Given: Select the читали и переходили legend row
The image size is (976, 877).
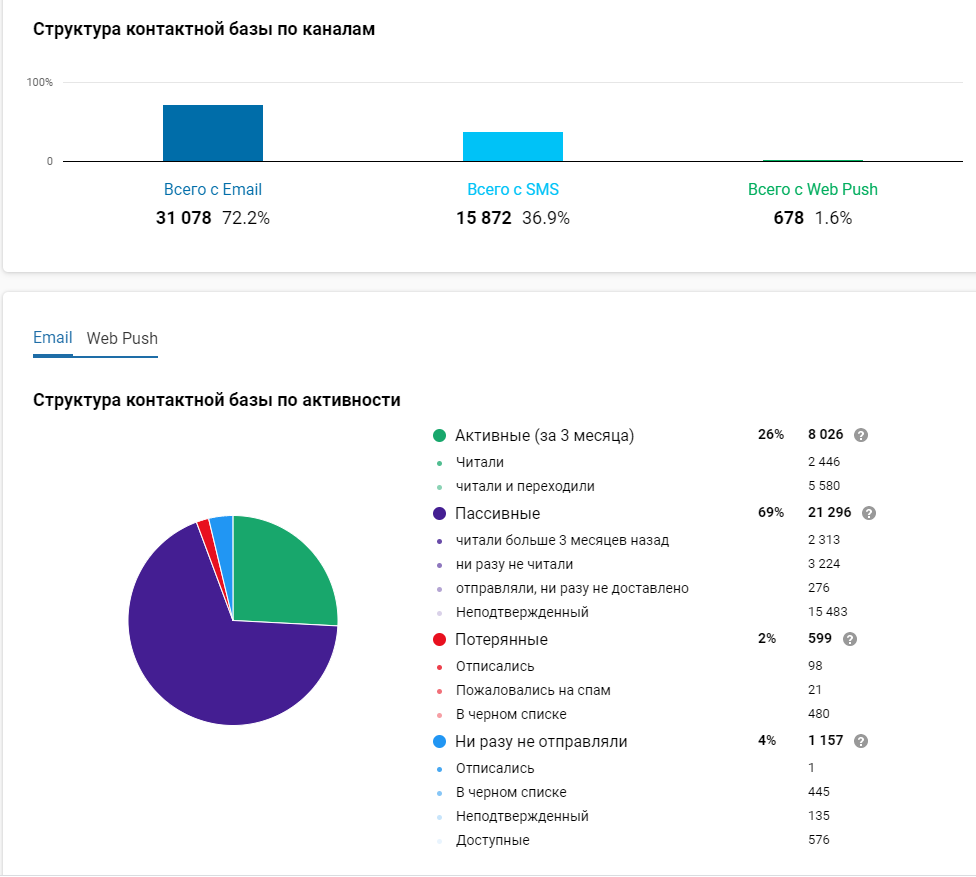Looking at the screenshot, I should click(x=525, y=486).
